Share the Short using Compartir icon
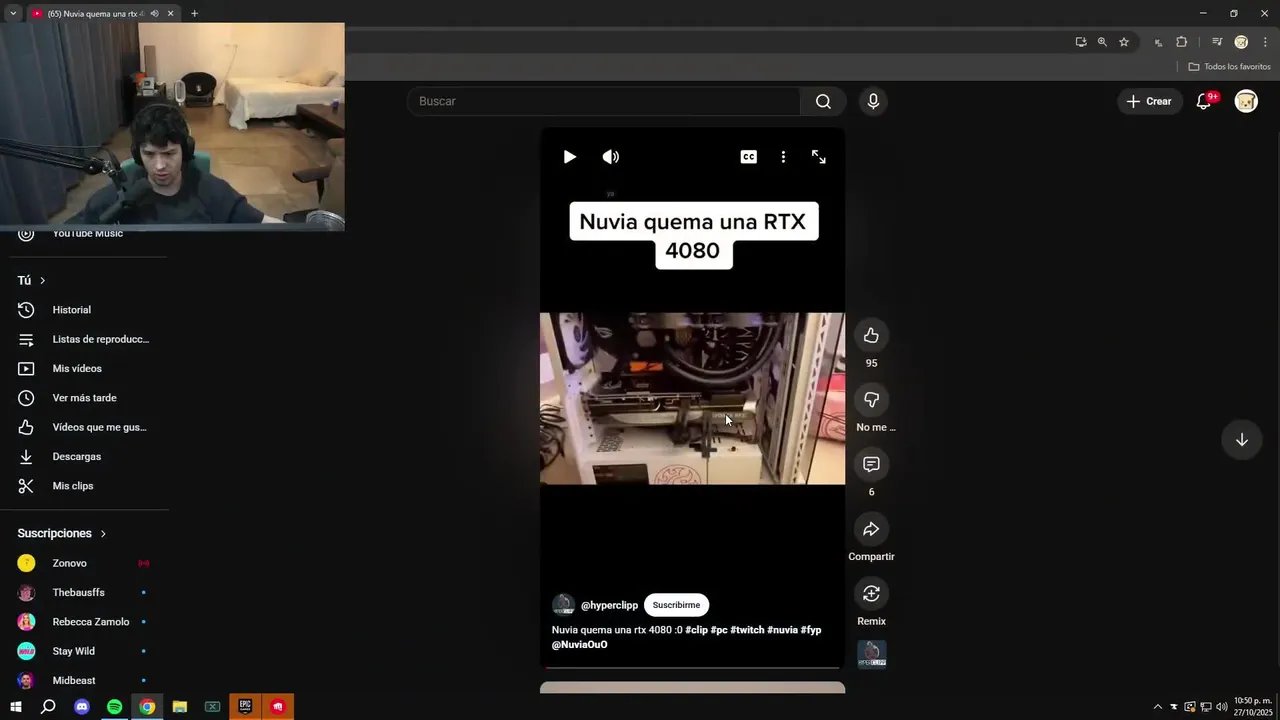The height and width of the screenshot is (720, 1280). click(x=871, y=529)
